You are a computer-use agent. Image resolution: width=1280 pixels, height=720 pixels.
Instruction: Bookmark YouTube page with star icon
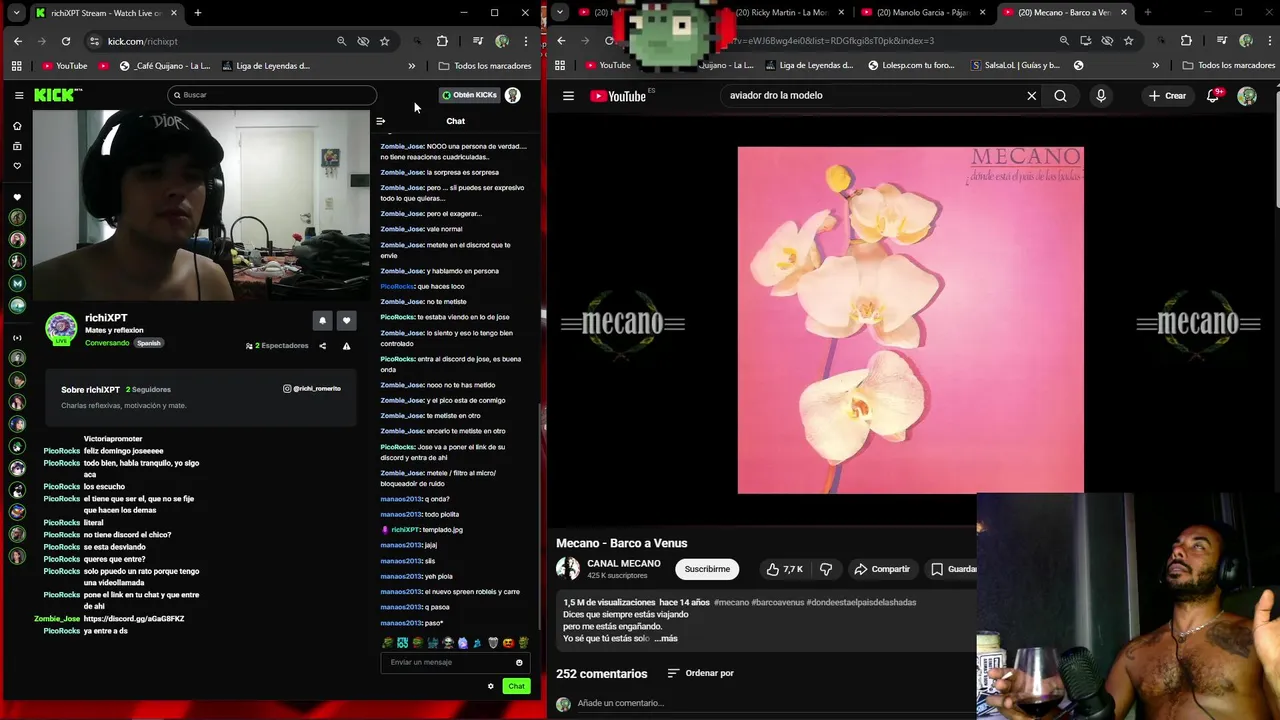pyautogui.click(x=1129, y=41)
